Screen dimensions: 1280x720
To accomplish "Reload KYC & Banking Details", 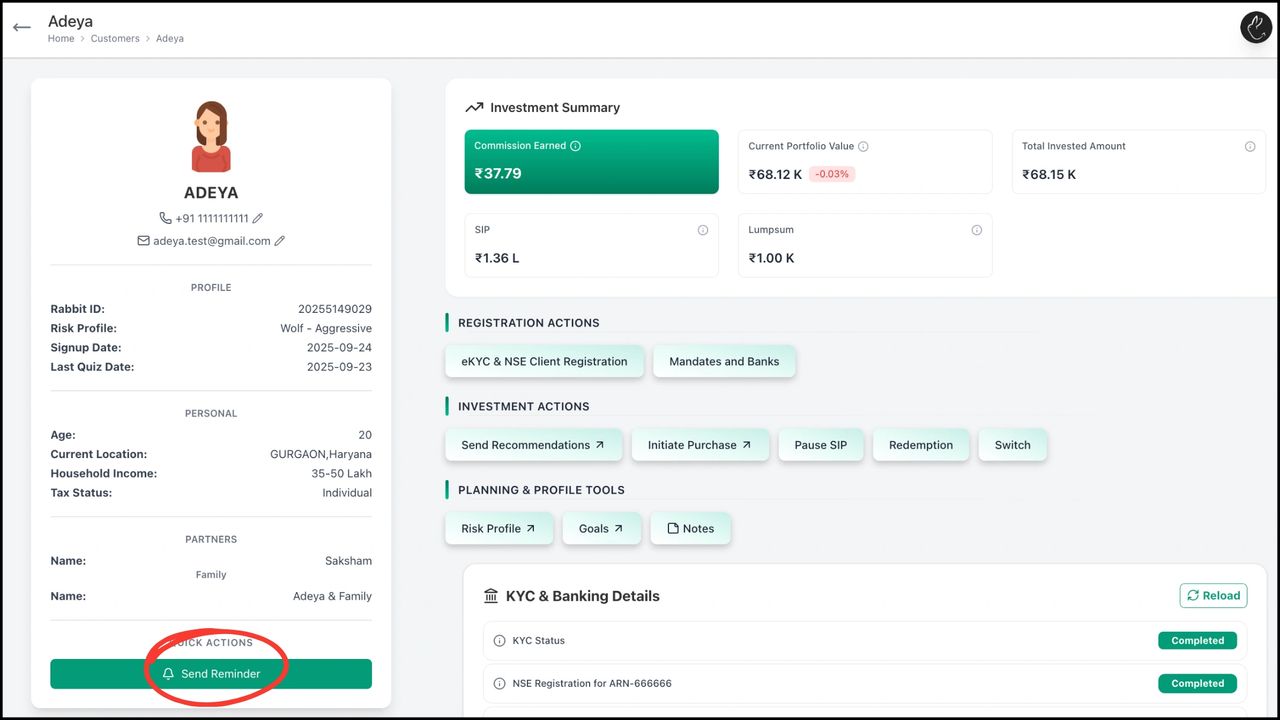I will (1213, 596).
